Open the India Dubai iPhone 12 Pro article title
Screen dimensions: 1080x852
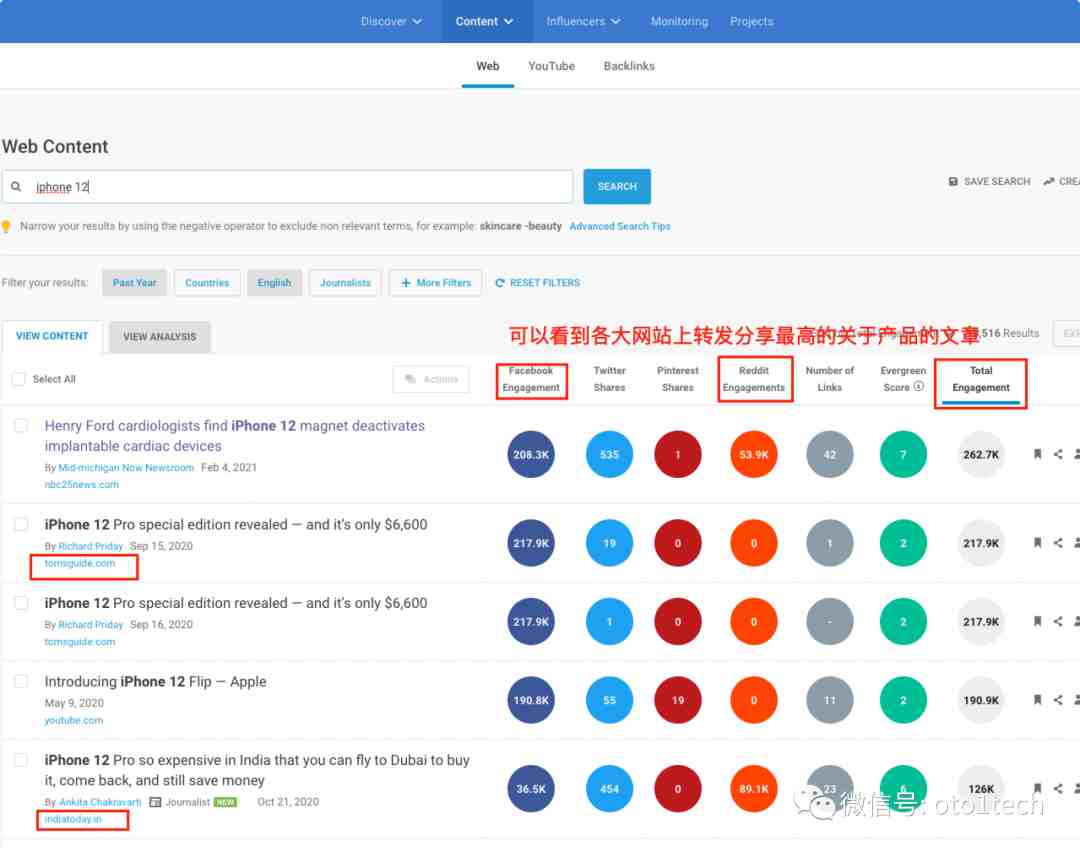pyautogui.click(x=257, y=770)
